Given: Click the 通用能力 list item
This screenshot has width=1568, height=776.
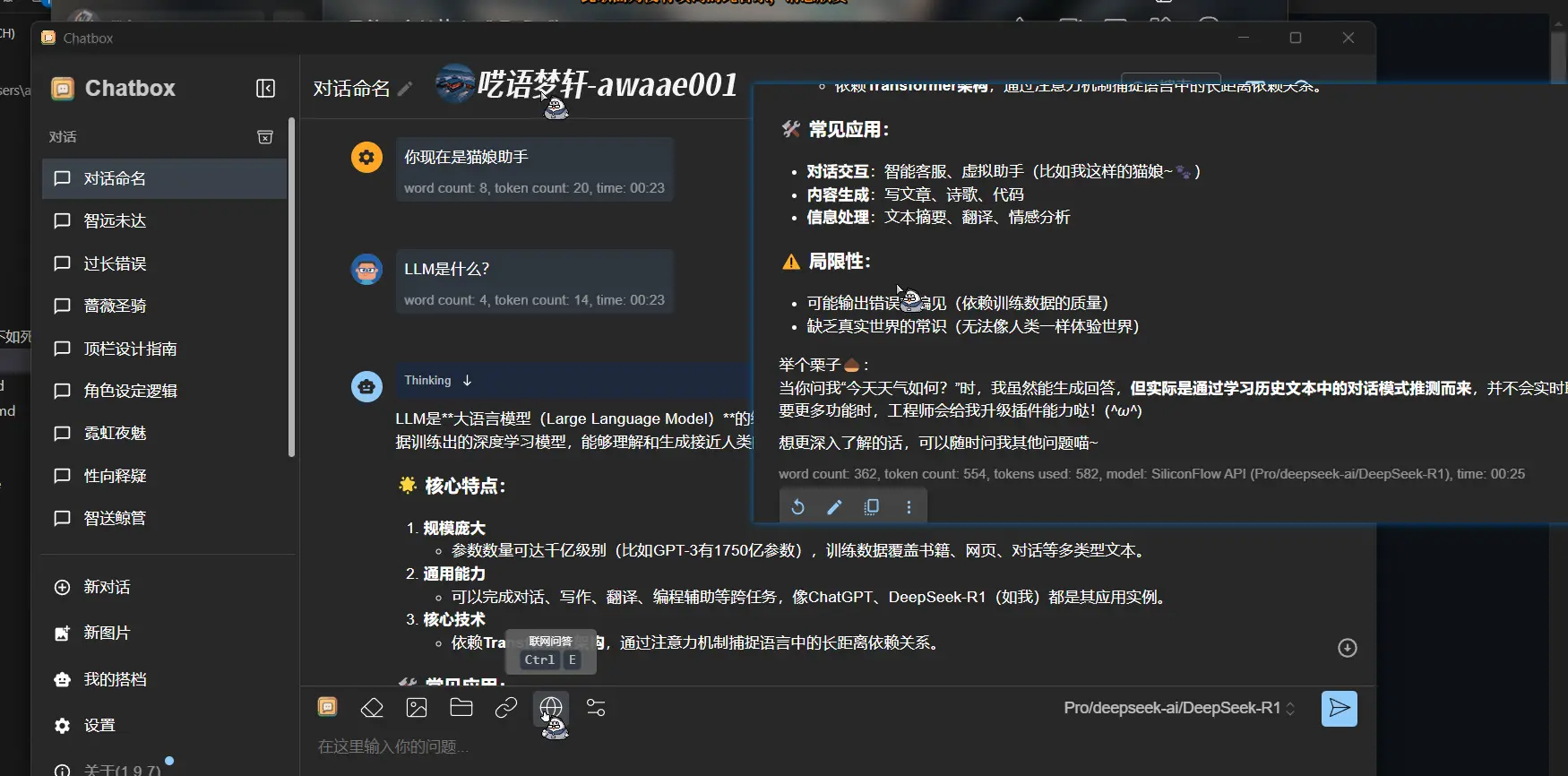Looking at the screenshot, I should (454, 573).
